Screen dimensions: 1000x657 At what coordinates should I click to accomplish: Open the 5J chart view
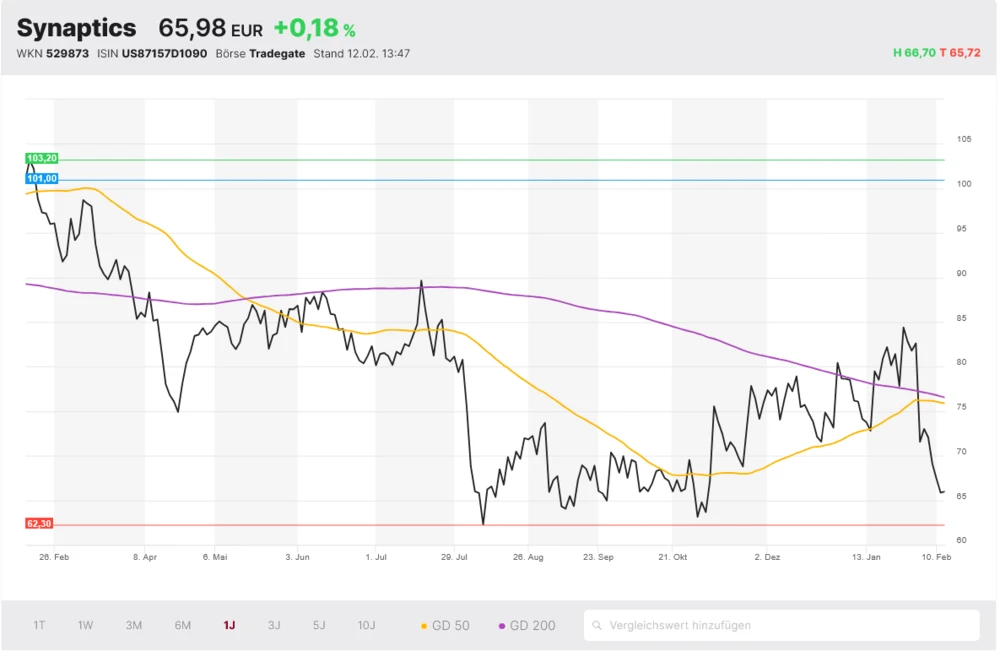pos(319,625)
